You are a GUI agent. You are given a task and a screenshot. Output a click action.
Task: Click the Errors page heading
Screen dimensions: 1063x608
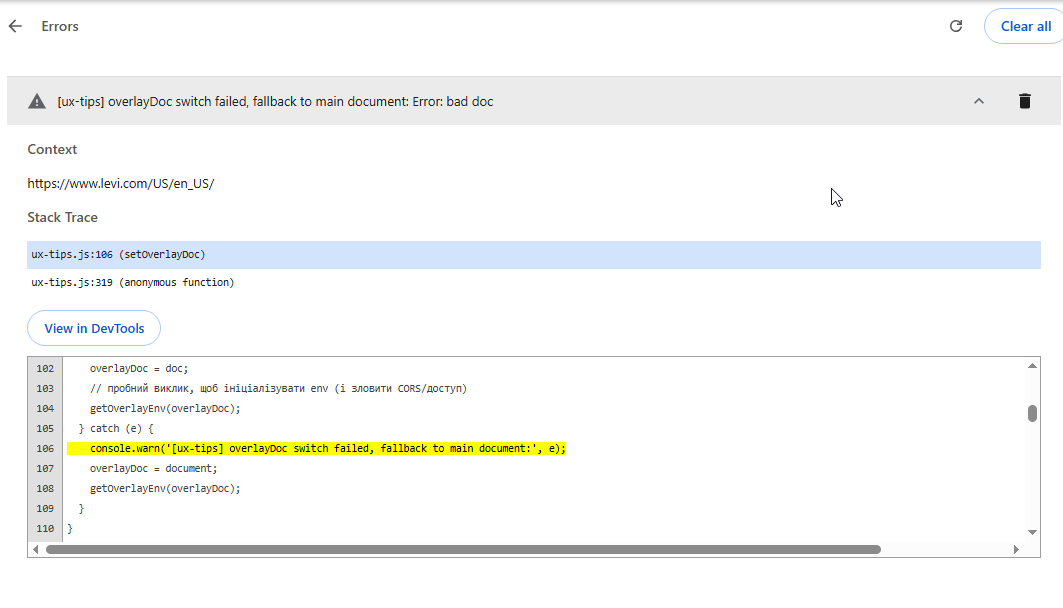[60, 26]
